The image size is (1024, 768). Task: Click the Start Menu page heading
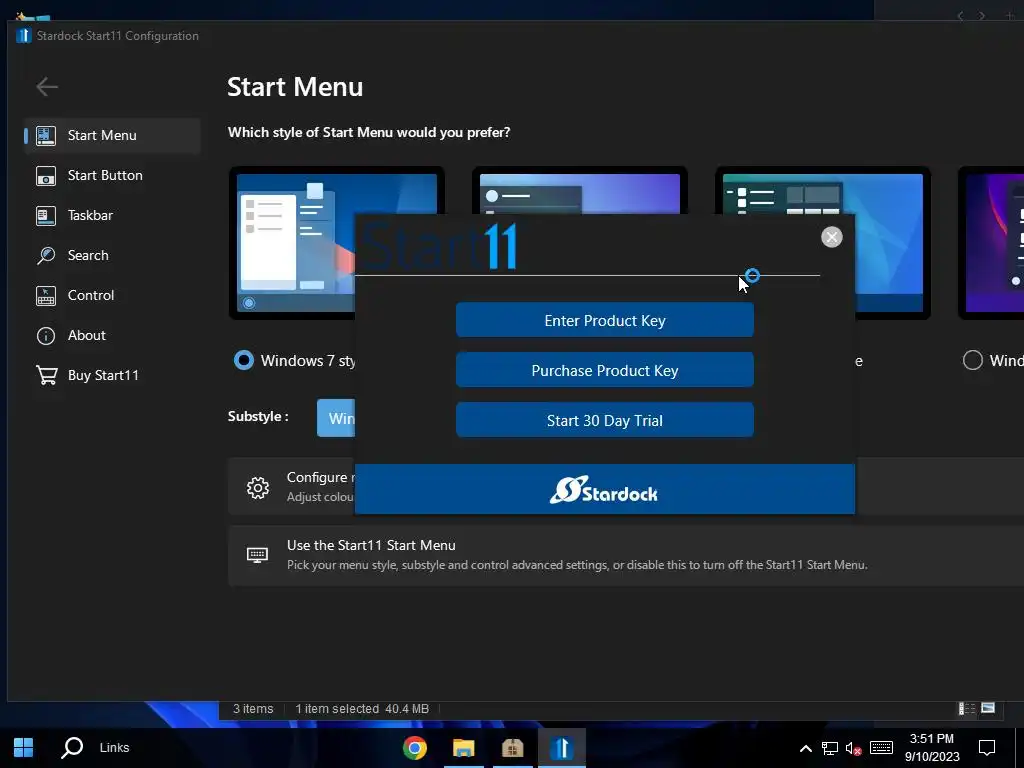(x=295, y=87)
